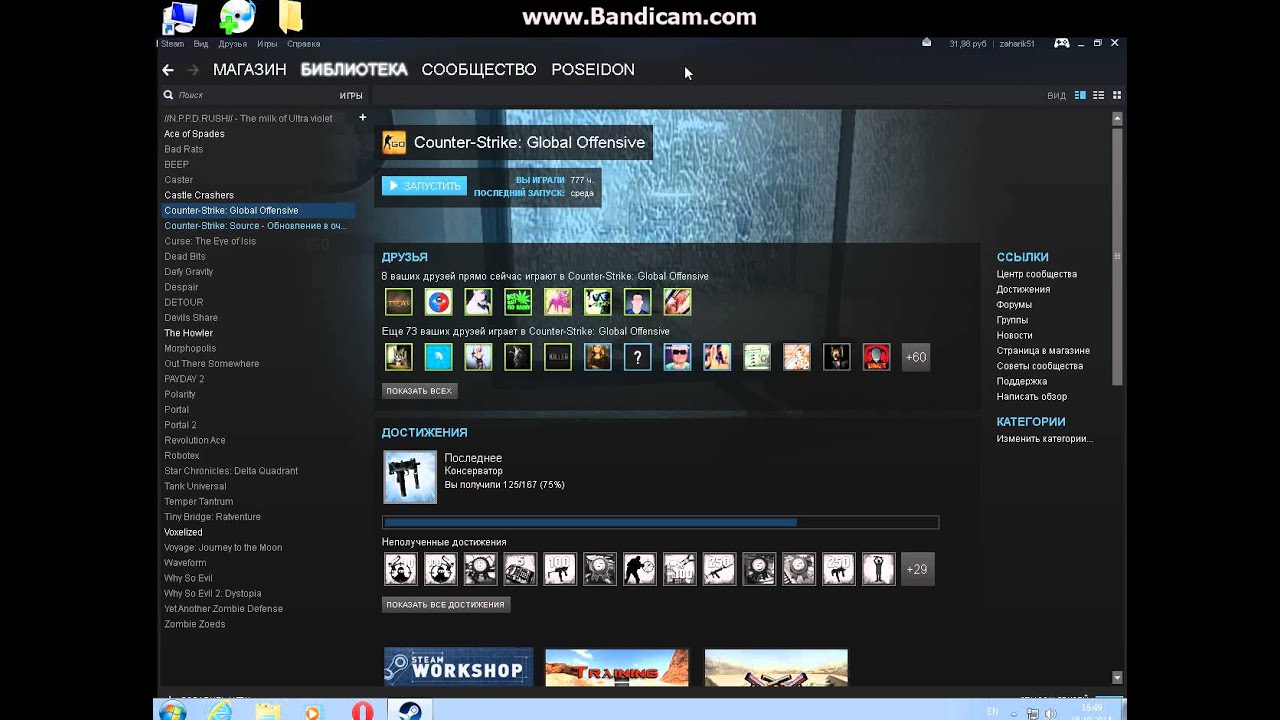1280x720 pixels.
Task: Show the +60 more friends tile
Action: point(915,357)
